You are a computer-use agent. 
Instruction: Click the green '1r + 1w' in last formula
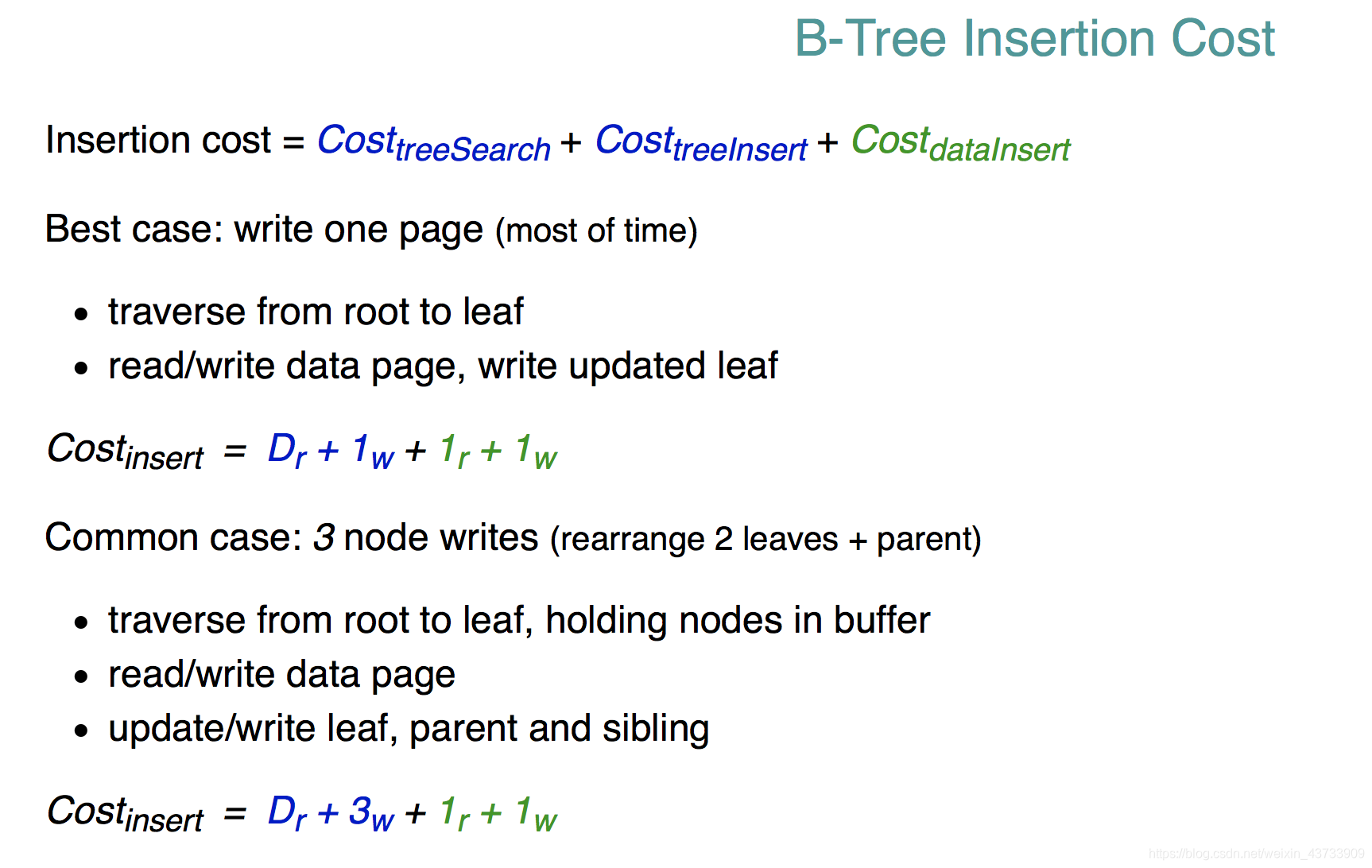[498, 813]
